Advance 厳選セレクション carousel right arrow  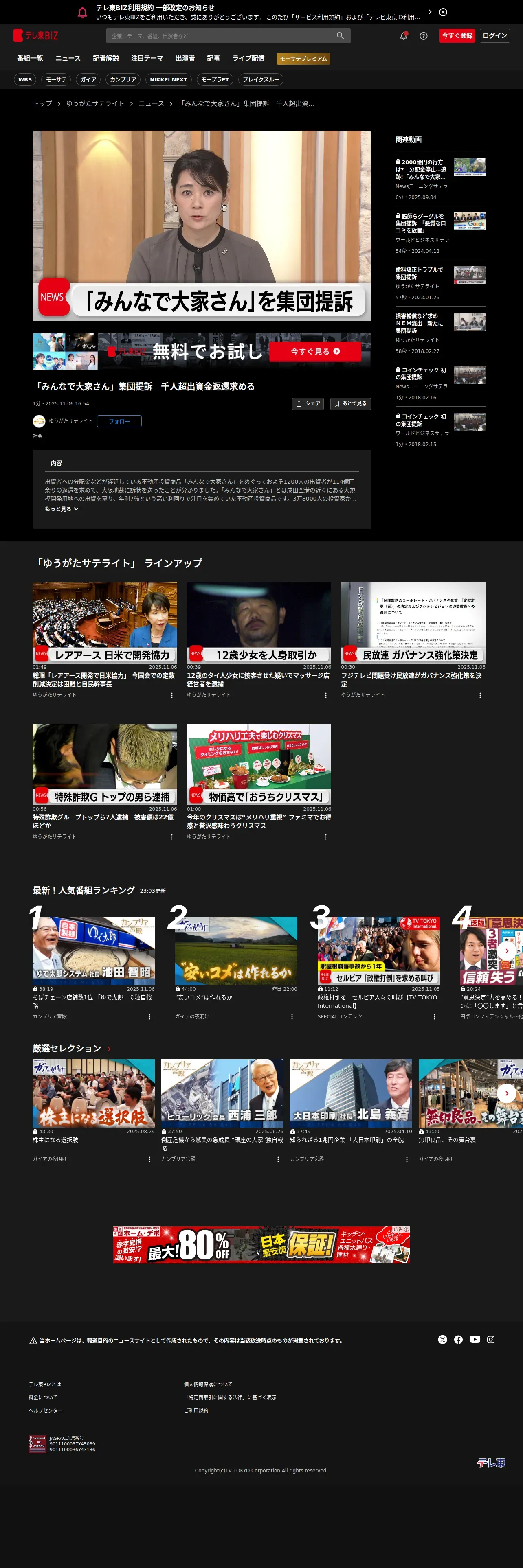(x=507, y=1093)
